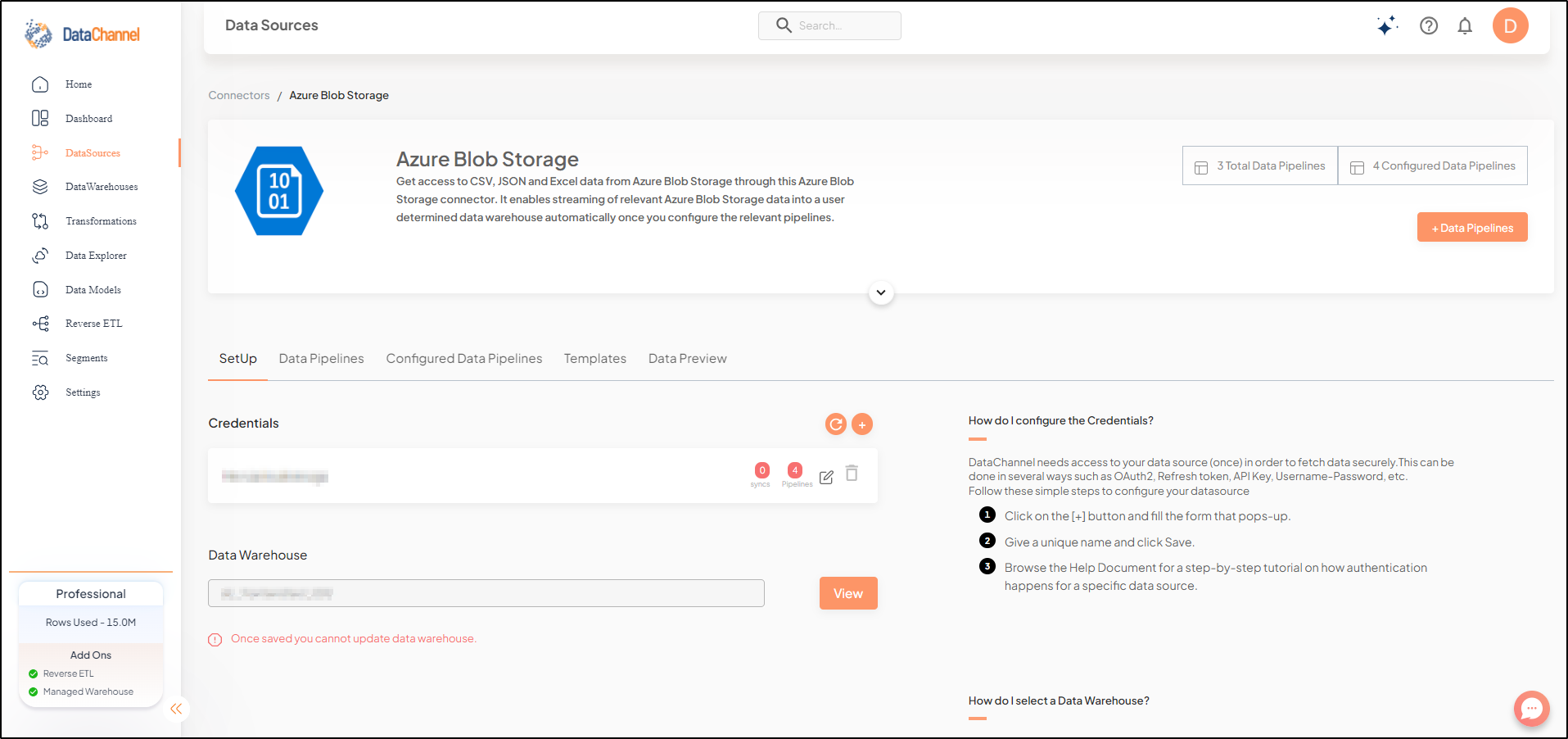Open the Transformations sidebar icon
This screenshot has width=1568, height=739.
[x=40, y=221]
